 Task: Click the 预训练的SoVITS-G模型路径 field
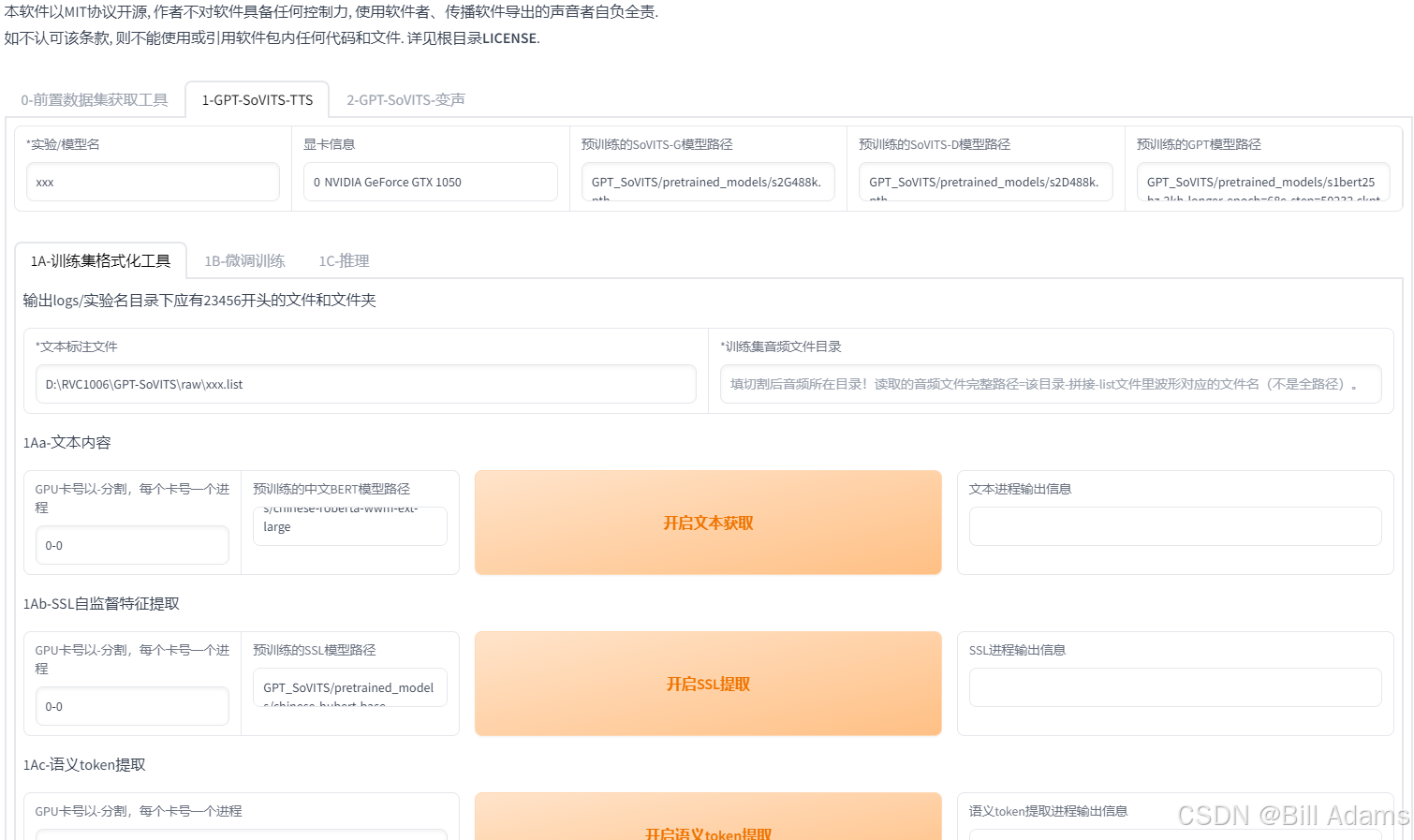pyautogui.click(x=706, y=182)
